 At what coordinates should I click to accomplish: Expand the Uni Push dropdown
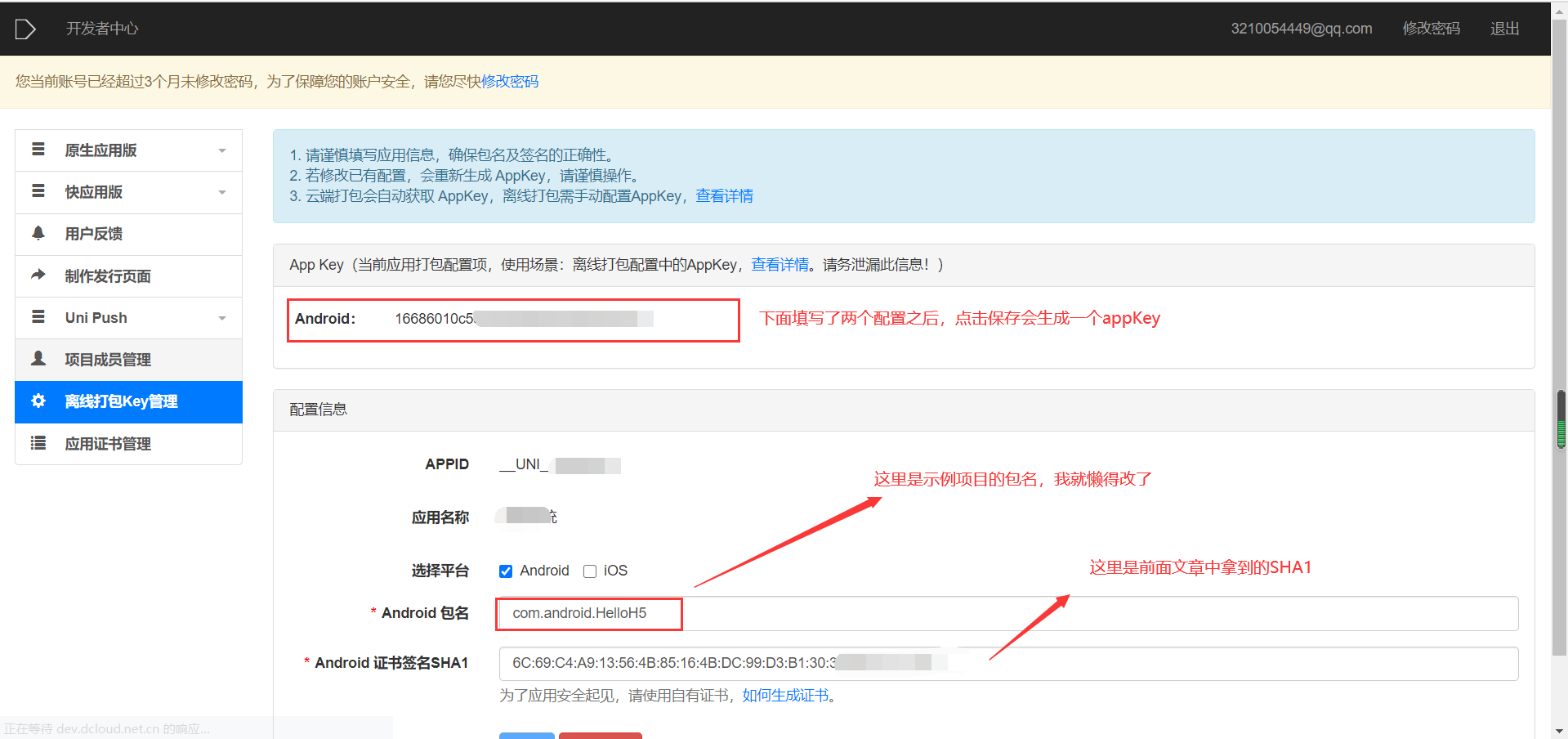(x=222, y=317)
